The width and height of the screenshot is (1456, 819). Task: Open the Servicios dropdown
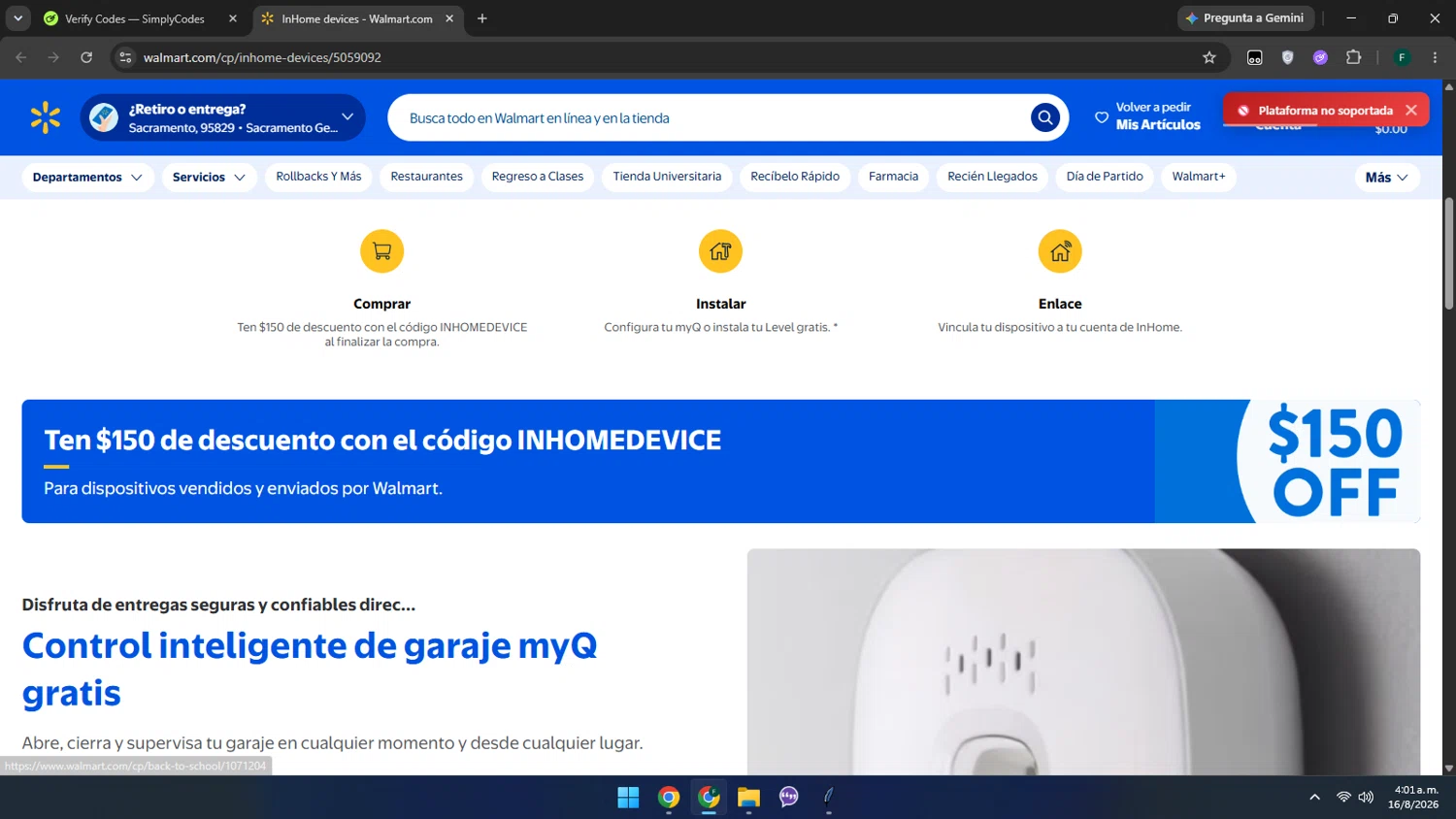pos(209,177)
